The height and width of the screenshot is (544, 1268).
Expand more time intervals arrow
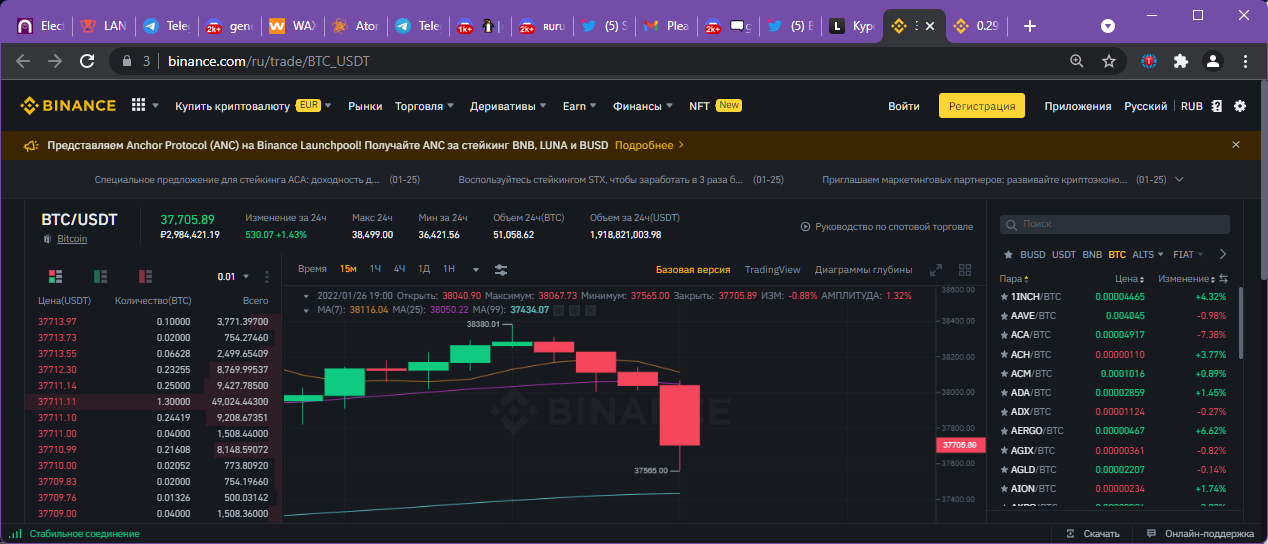[476, 269]
